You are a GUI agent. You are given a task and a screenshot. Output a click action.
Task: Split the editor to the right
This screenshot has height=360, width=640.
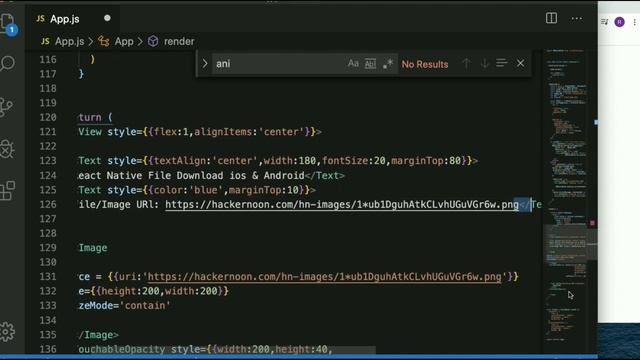[x=551, y=18]
